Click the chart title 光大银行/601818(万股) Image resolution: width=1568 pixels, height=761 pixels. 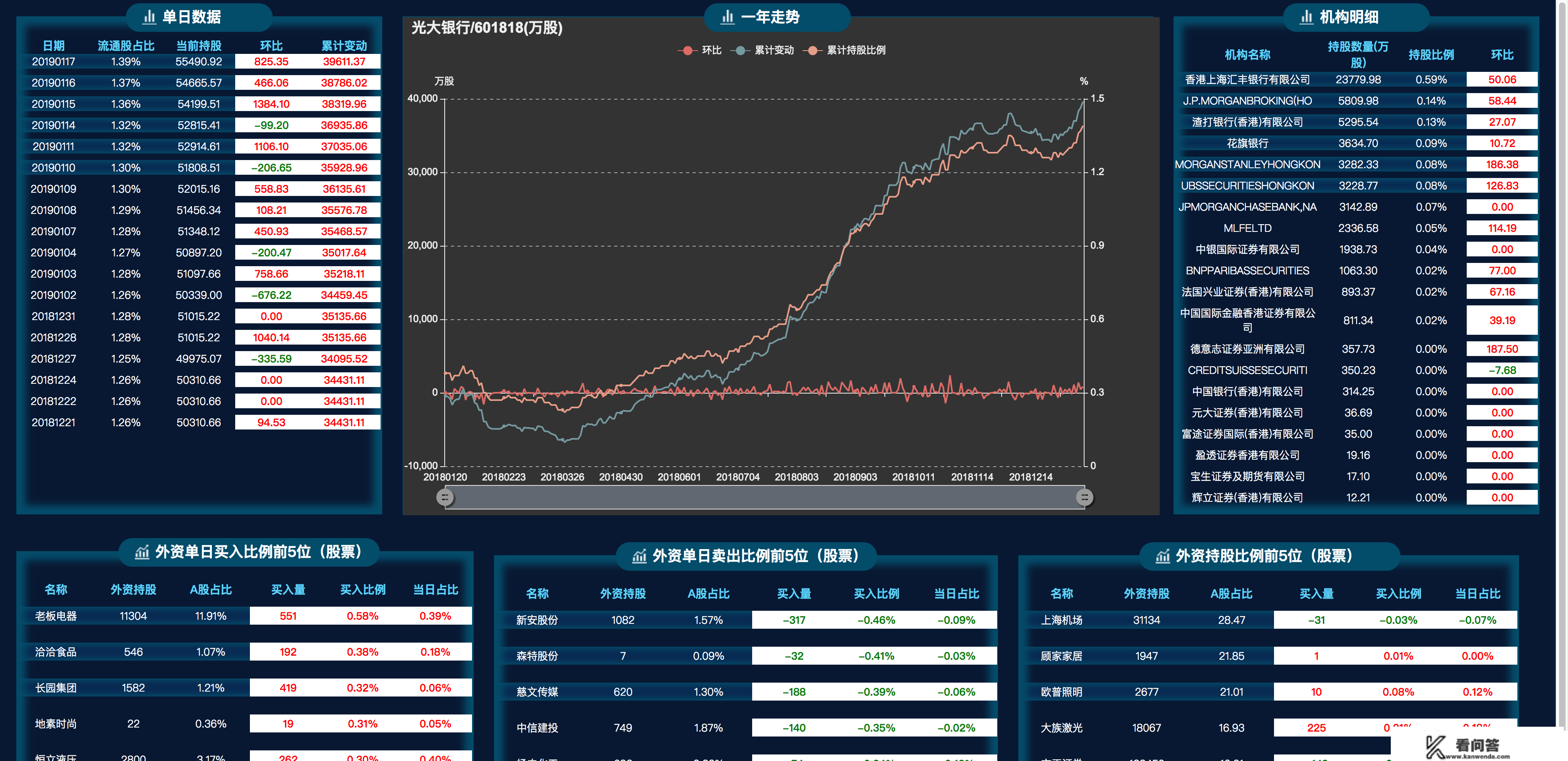pyautogui.click(x=487, y=28)
